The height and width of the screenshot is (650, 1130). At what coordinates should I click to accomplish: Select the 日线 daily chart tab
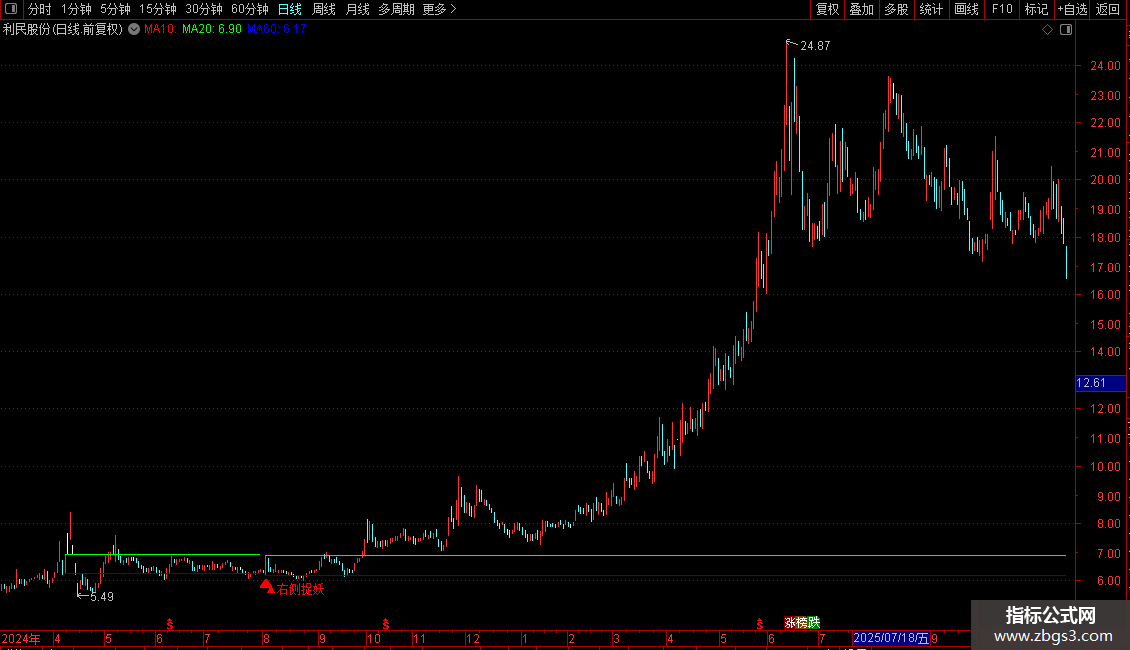tap(290, 9)
